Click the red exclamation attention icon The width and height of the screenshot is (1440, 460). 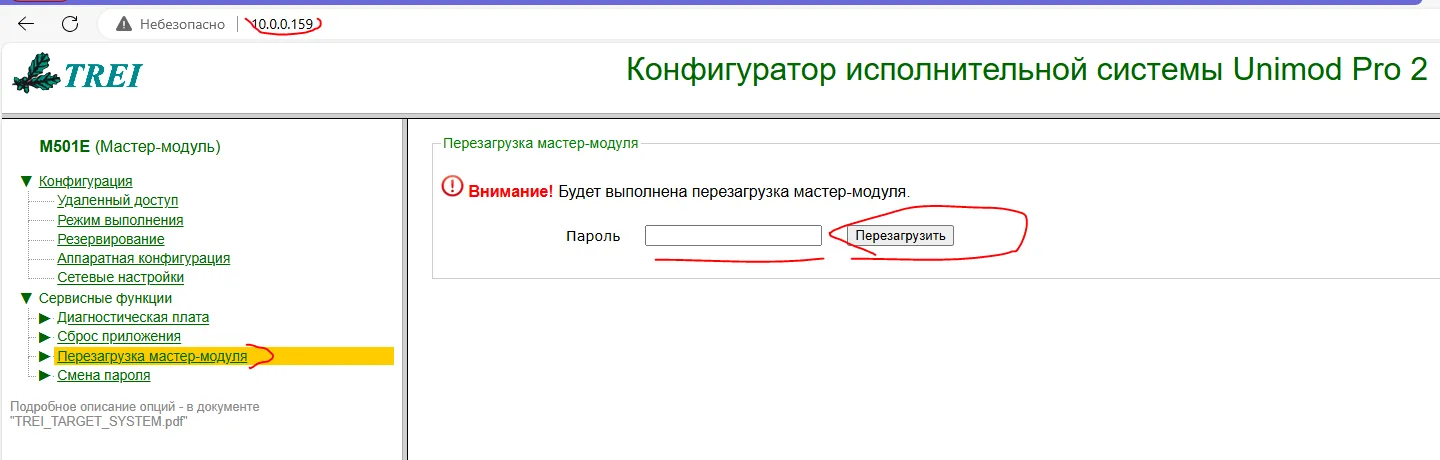453,186
